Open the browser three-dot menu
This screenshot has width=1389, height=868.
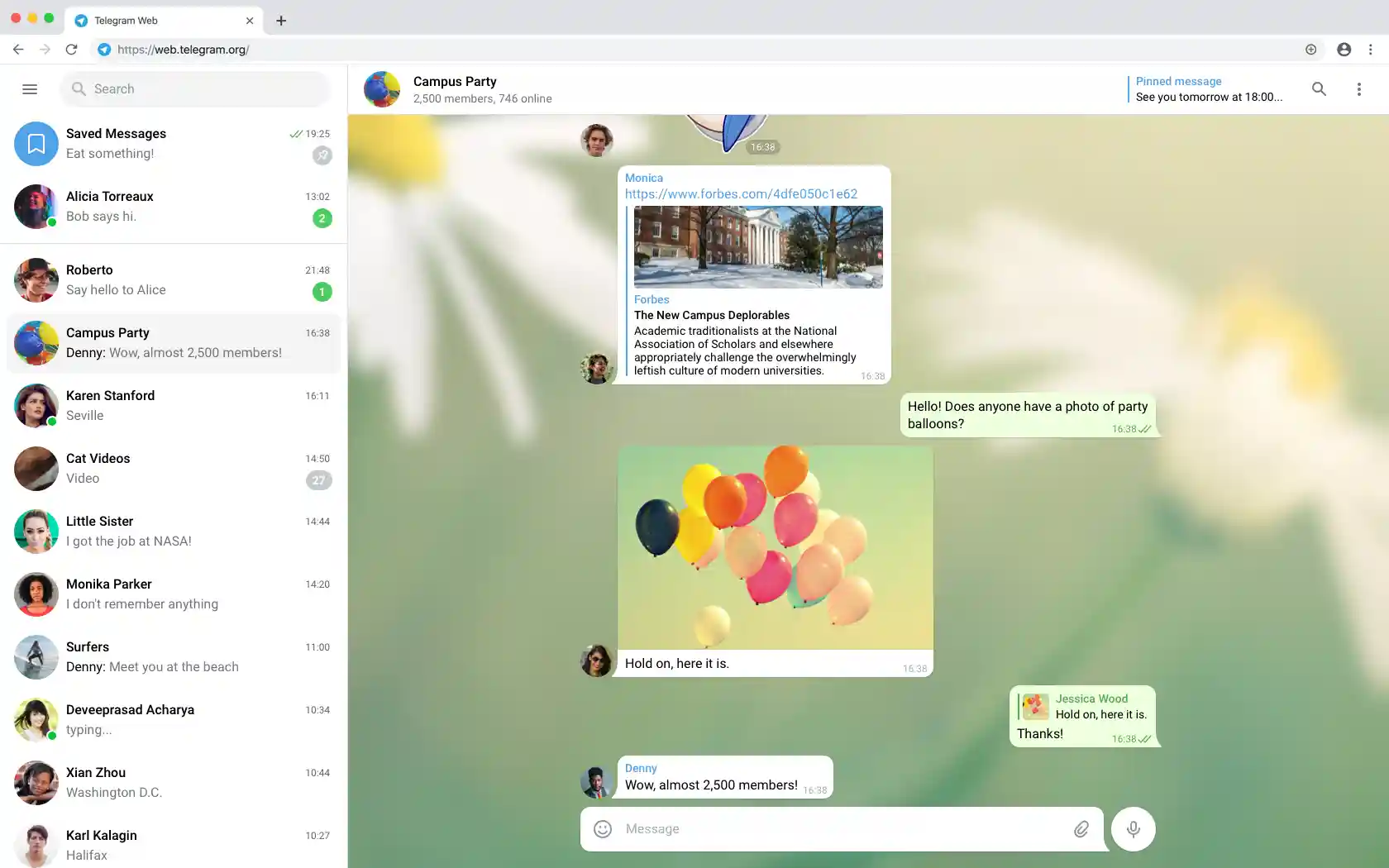click(1370, 50)
